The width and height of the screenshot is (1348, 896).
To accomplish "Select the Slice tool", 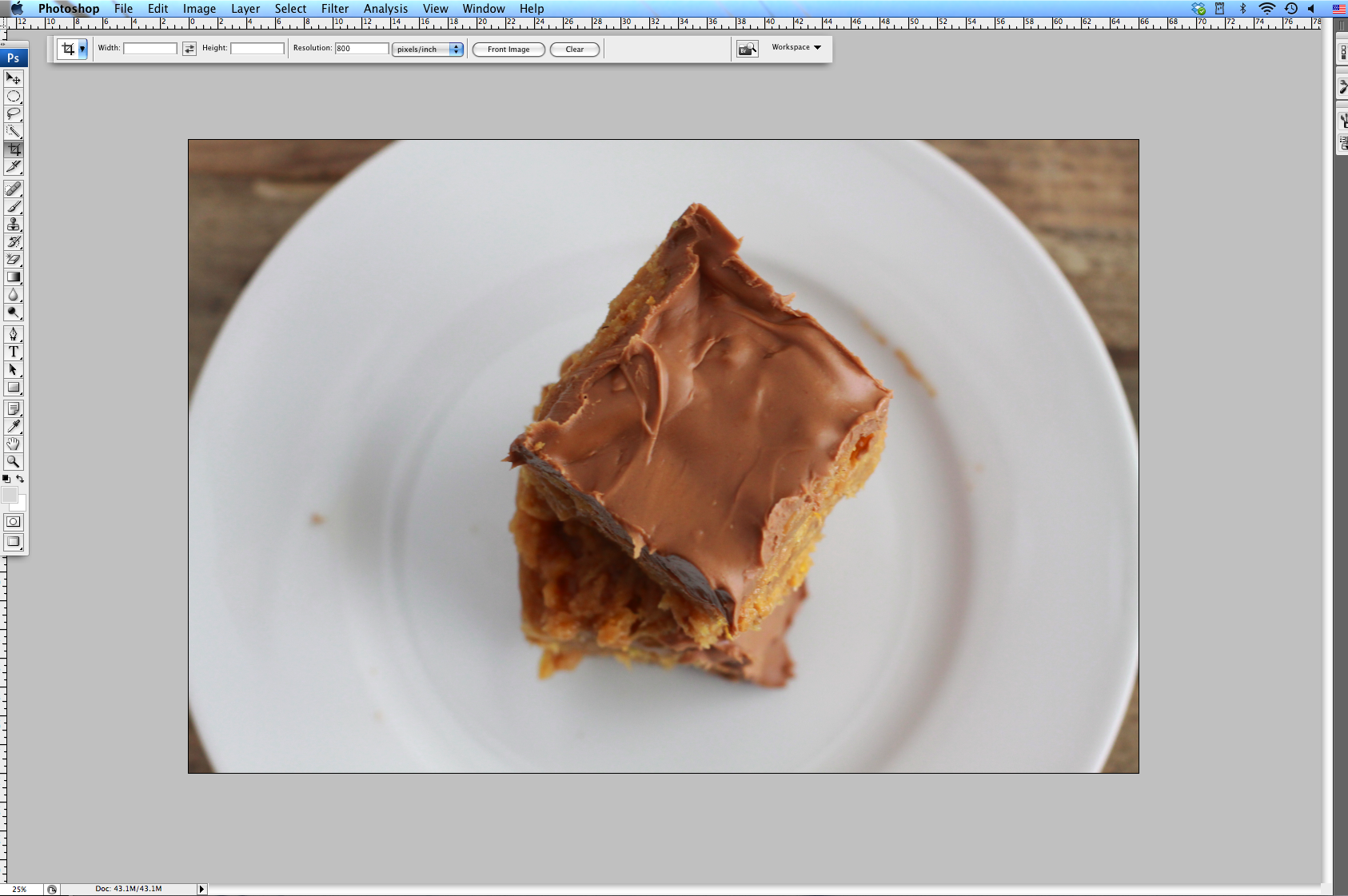I will [x=14, y=166].
